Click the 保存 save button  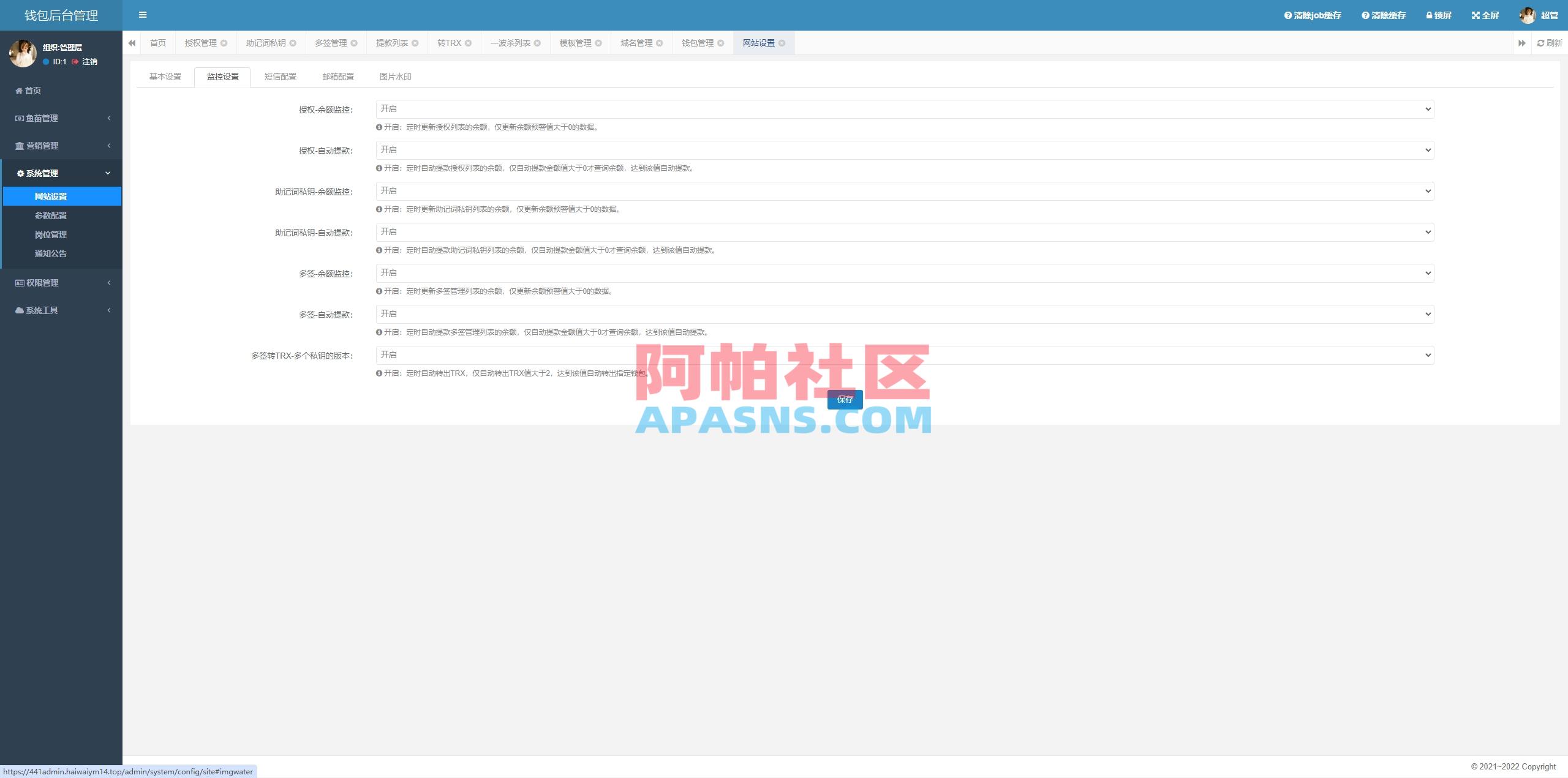point(845,400)
